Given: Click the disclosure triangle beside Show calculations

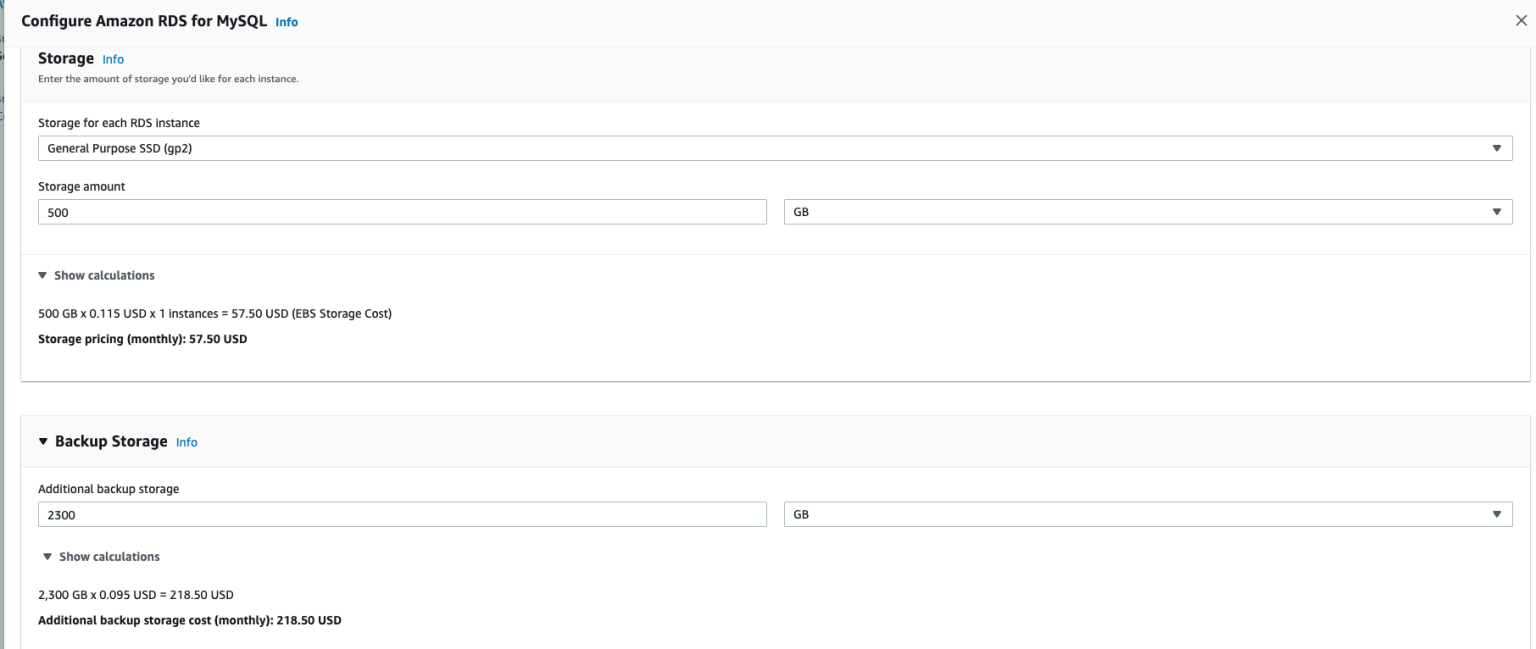Looking at the screenshot, I should [x=42, y=275].
